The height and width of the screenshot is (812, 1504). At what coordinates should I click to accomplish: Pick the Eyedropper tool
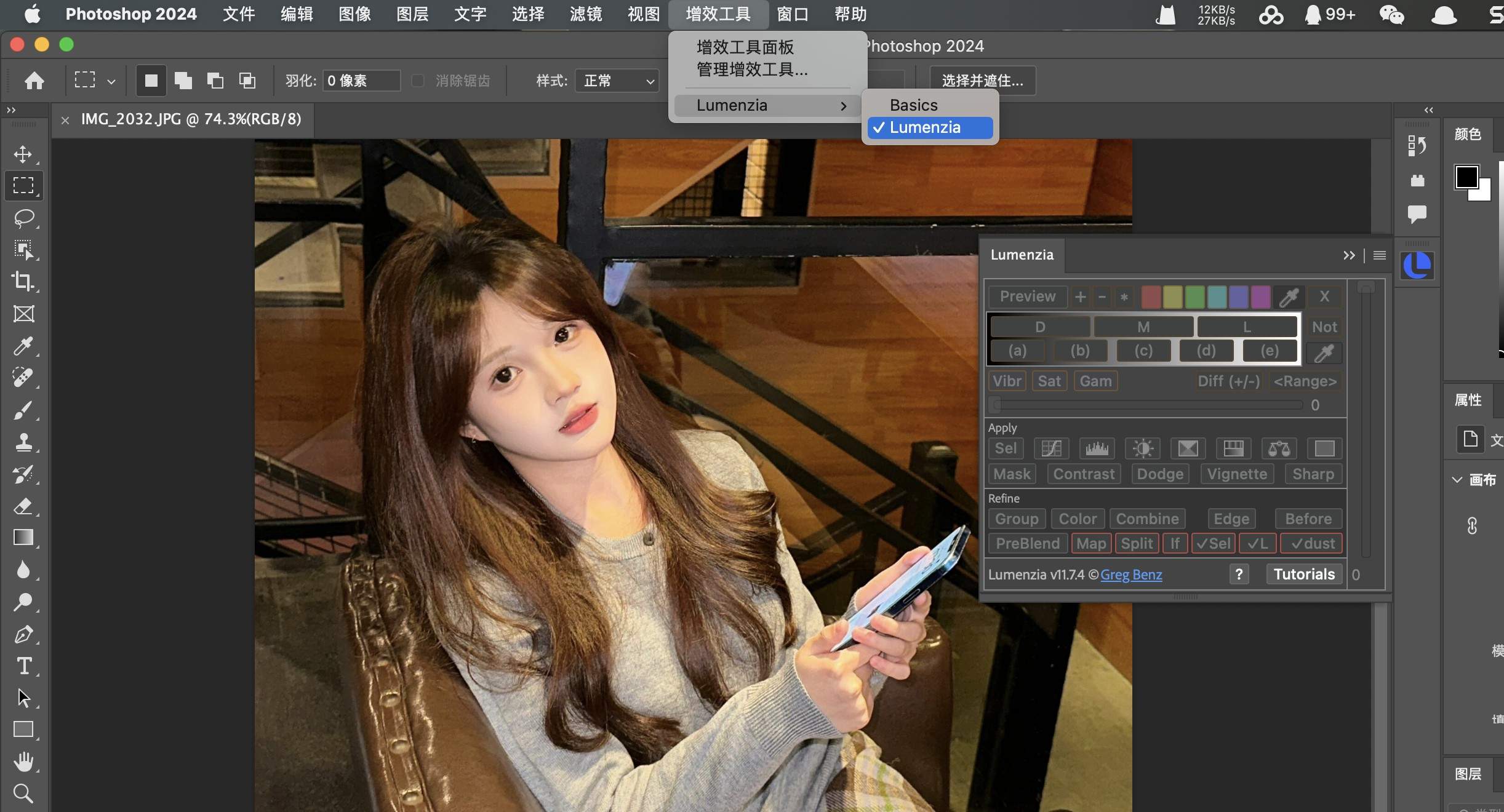[25, 346]
